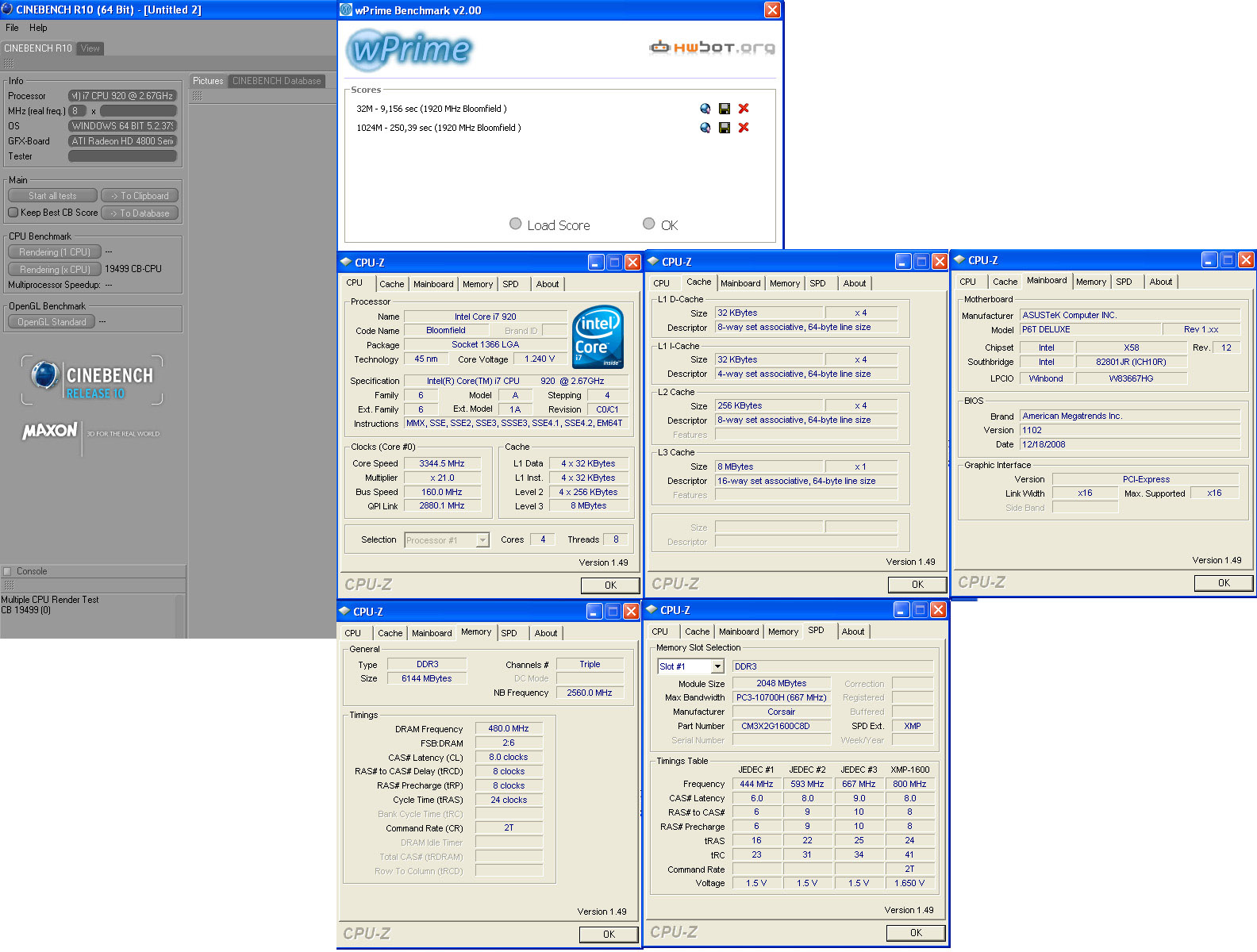
Task: Delete the 32M wPrime score entry
Action: pyautogui.click(x=744, y=109)
